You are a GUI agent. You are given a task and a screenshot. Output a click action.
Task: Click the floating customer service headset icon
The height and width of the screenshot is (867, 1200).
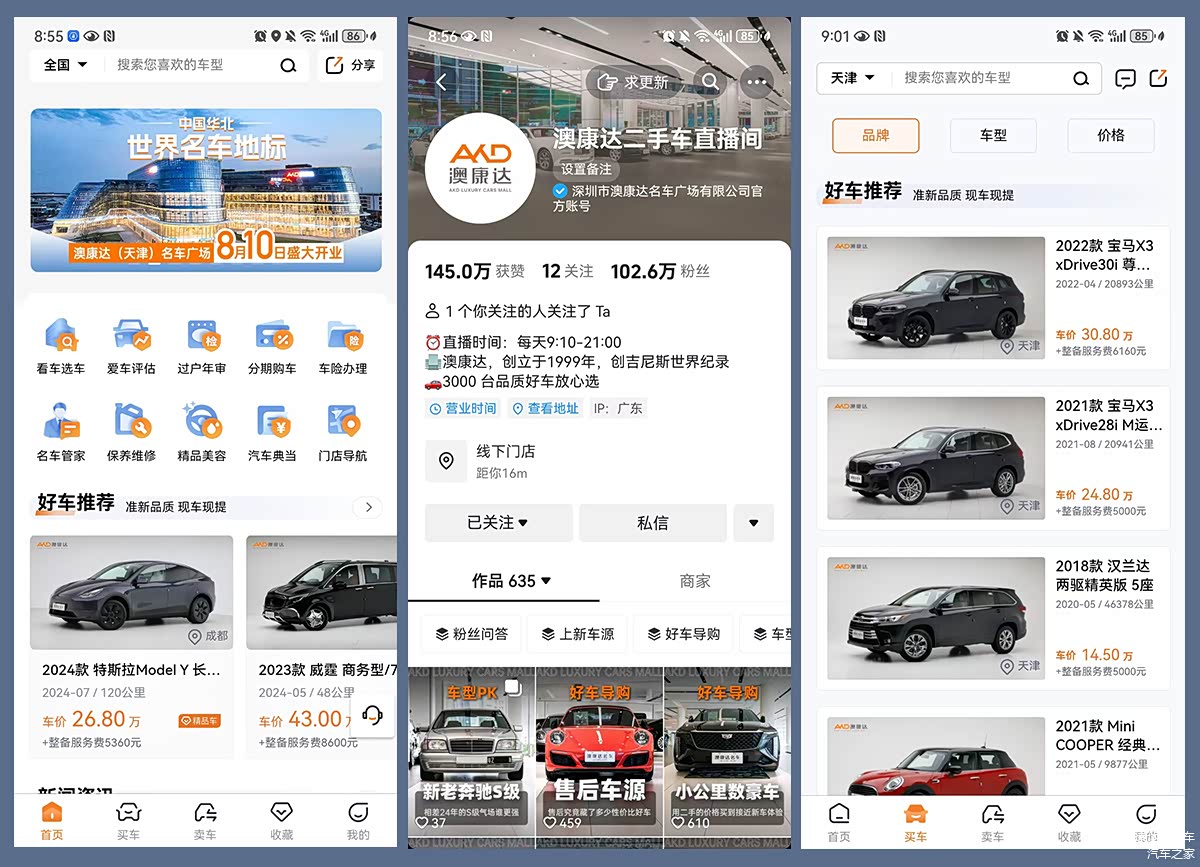[x=373, y=715]
